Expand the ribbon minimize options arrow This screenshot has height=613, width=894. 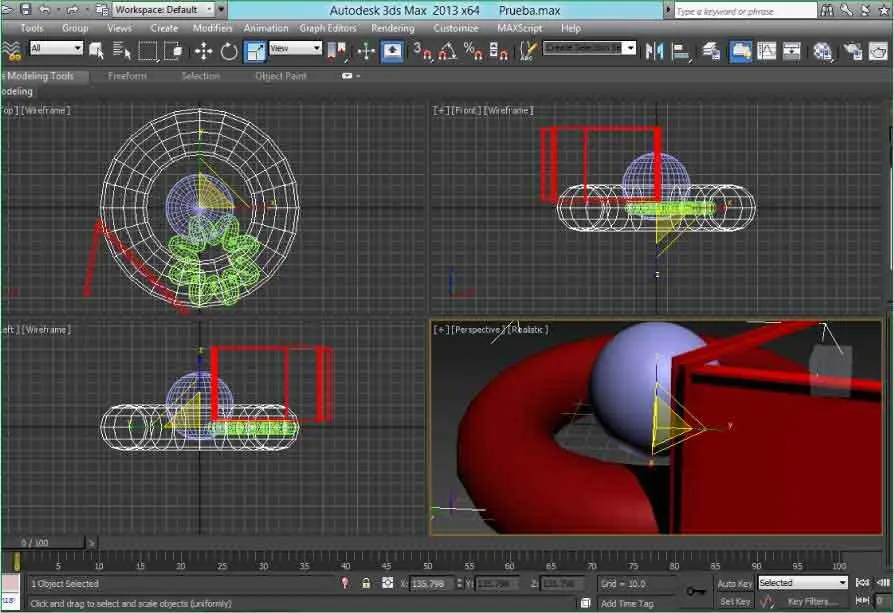[x=350, y=75]
